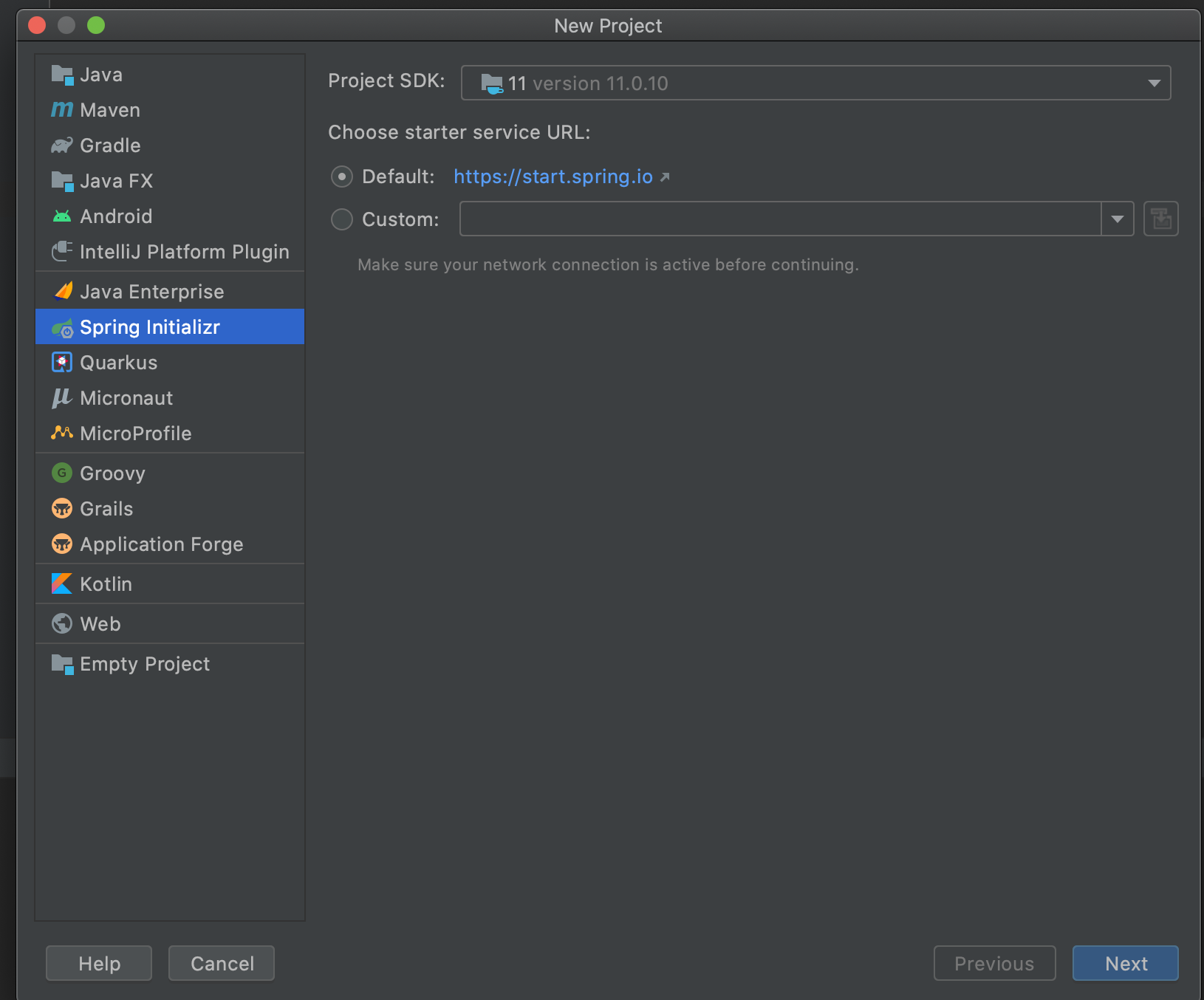Pick the Java Enterprise icon
This screenshot has width=1204, height=1000.
click(64, 292)
